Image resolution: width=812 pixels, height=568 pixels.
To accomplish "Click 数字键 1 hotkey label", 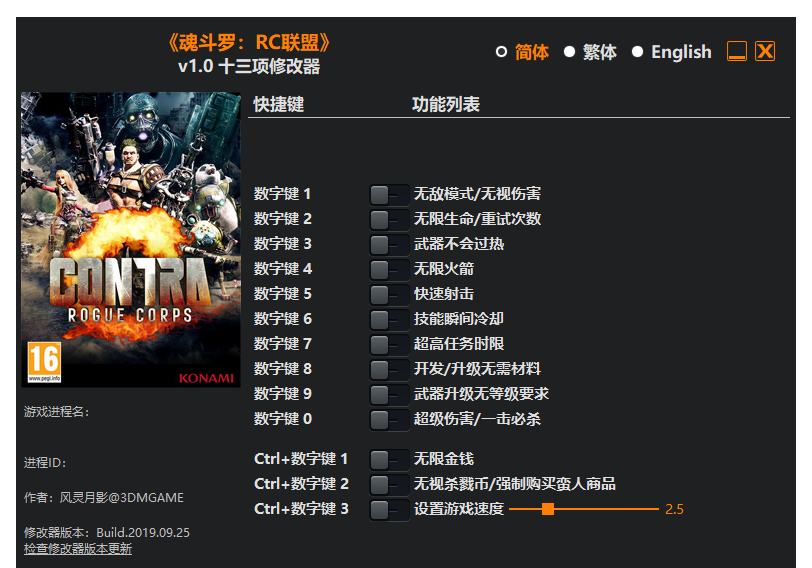I will [282, 194].
